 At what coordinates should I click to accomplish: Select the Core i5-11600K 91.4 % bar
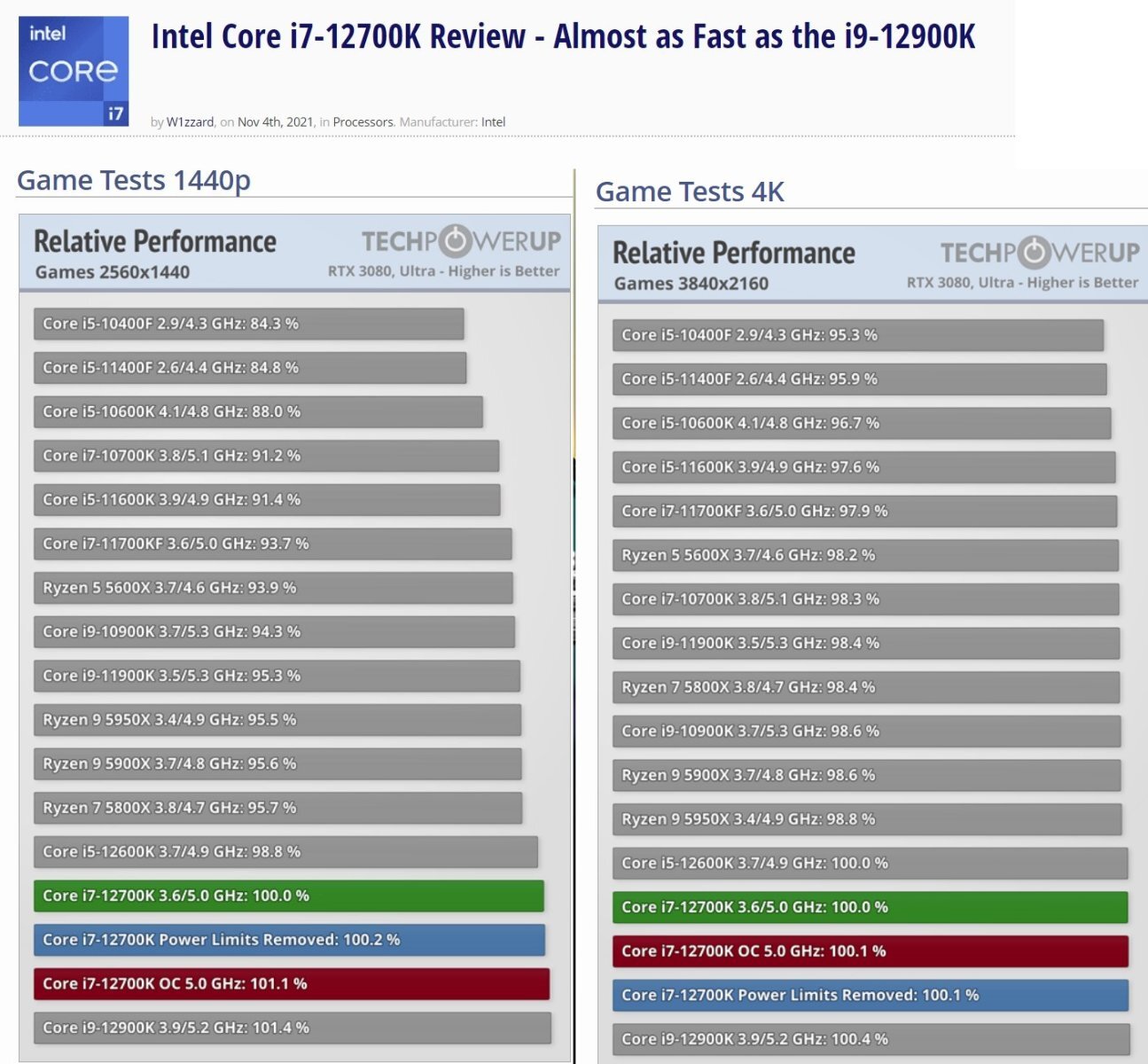coord(268,499)
